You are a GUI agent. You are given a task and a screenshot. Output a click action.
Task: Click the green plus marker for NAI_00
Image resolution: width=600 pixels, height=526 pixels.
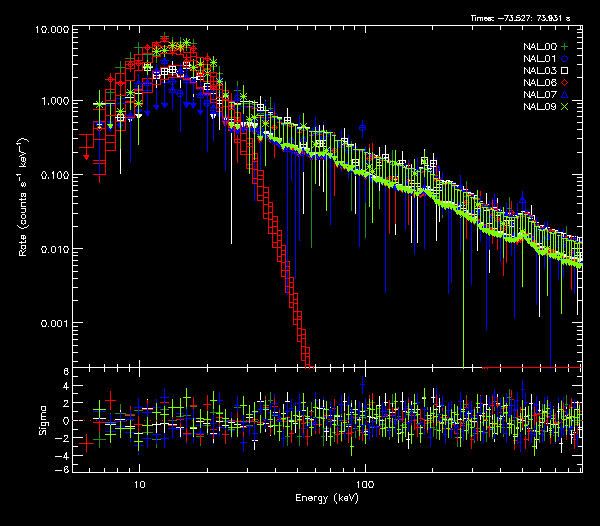pos(564,48)
